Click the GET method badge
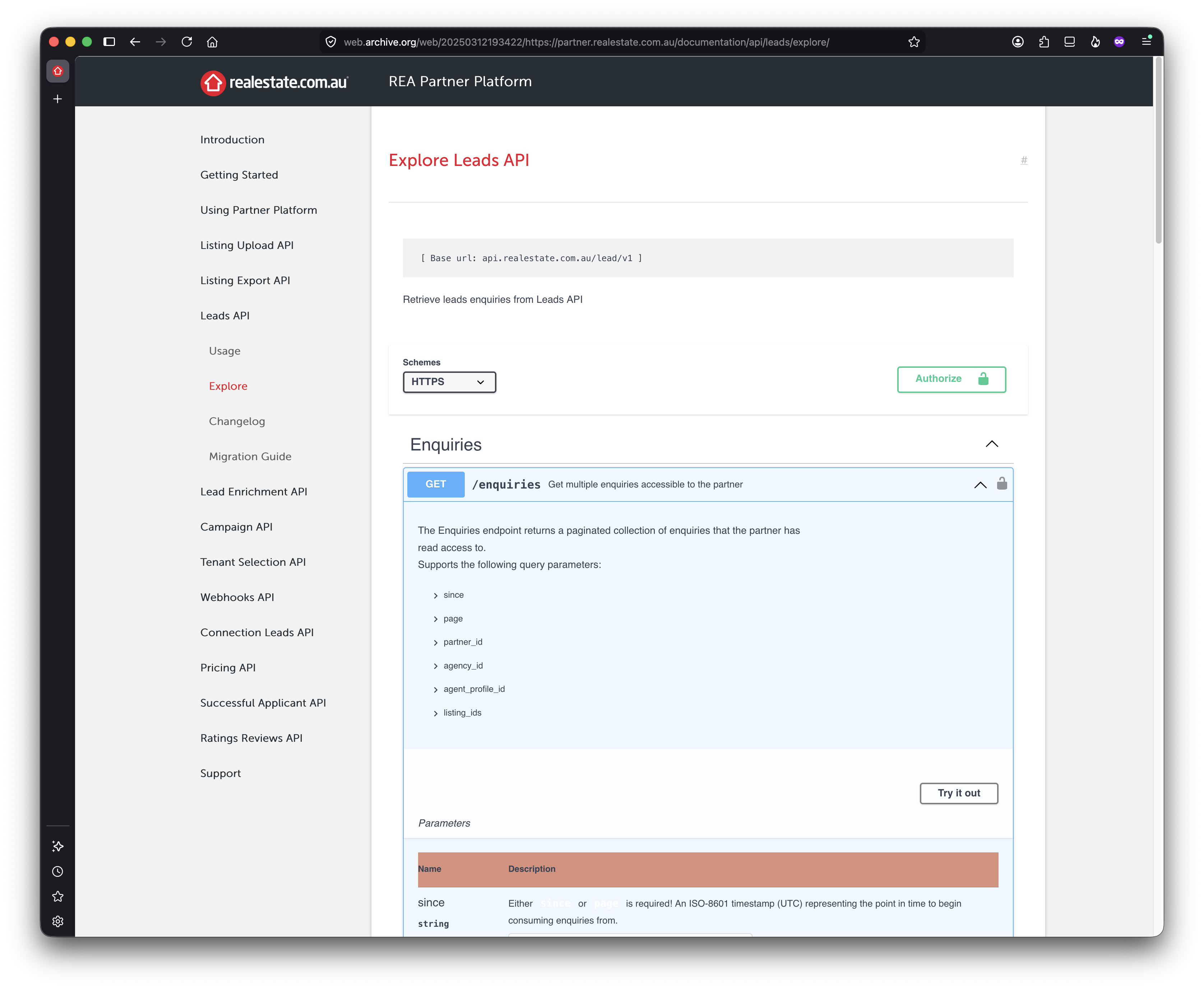 click(x=436, y=485)
